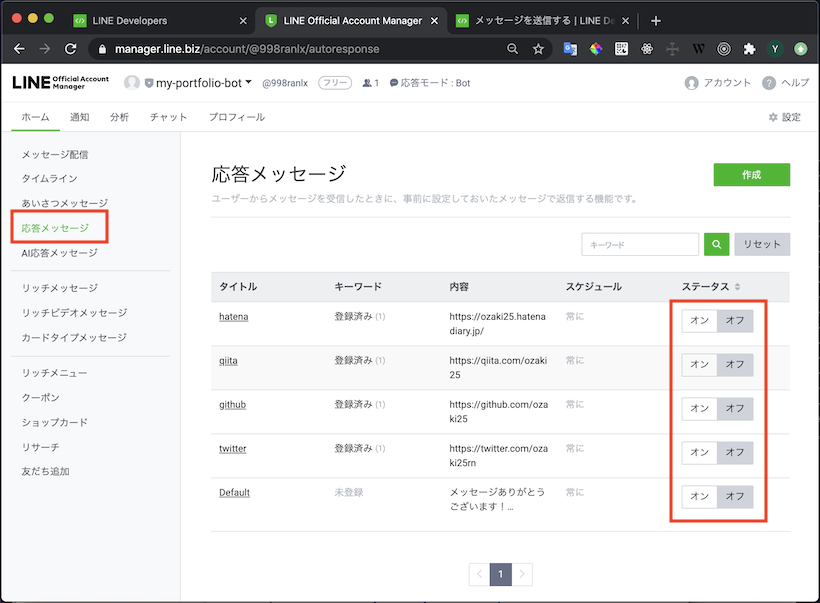Viewport: 820px width, 603px height.
Task: Turn twitter response オン
Action: (x=699, y=452)
